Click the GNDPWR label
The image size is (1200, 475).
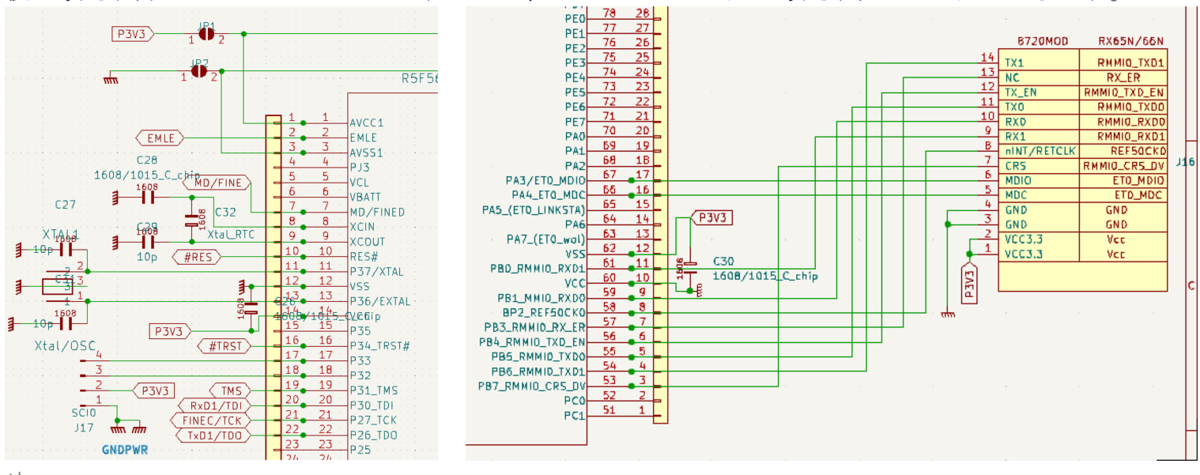pos(125,450)
